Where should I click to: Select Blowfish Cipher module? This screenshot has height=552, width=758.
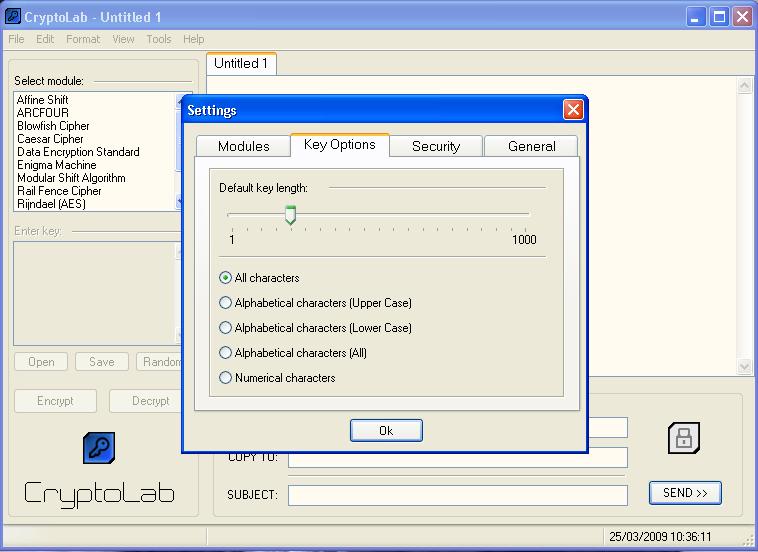pos(53,126)
